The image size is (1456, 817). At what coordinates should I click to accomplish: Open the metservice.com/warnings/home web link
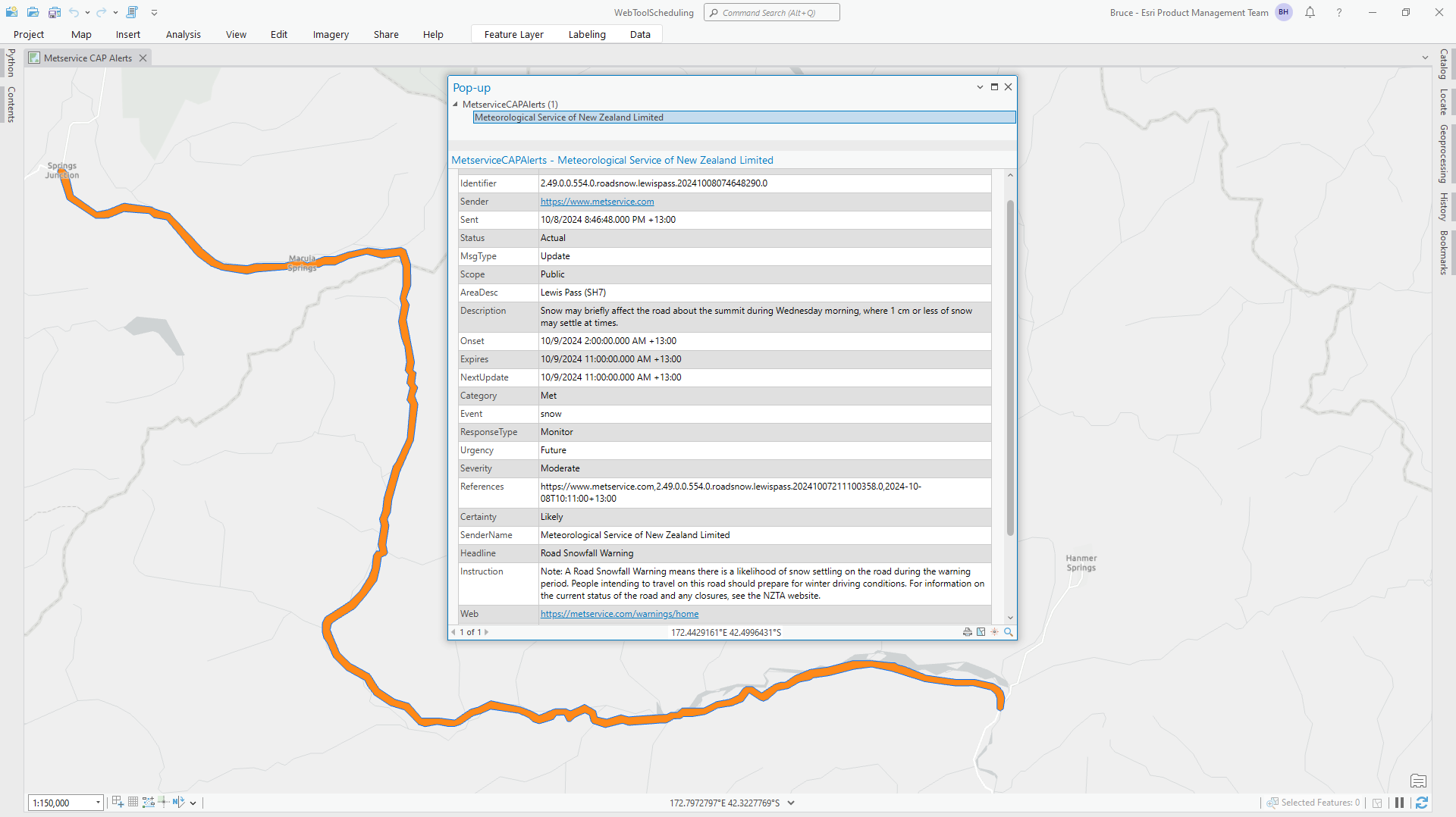[619, 614]
